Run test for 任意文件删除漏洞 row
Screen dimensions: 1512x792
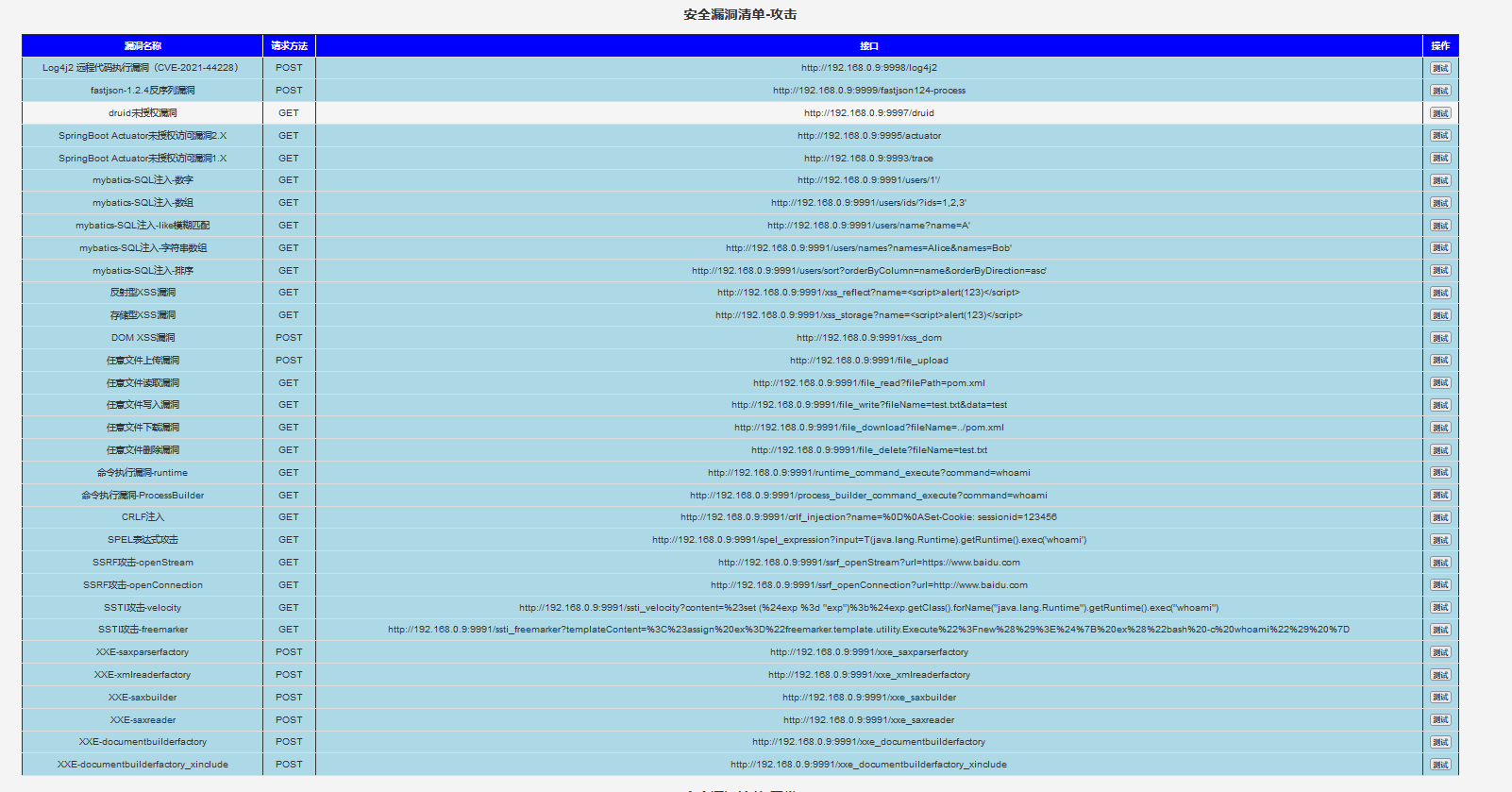1440,450
